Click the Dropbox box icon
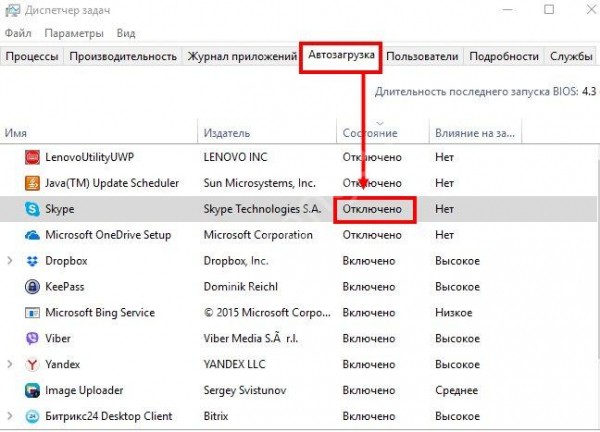The width and height of the screenshot is (600, 432). pyautogui.click(x=32, y=261)
